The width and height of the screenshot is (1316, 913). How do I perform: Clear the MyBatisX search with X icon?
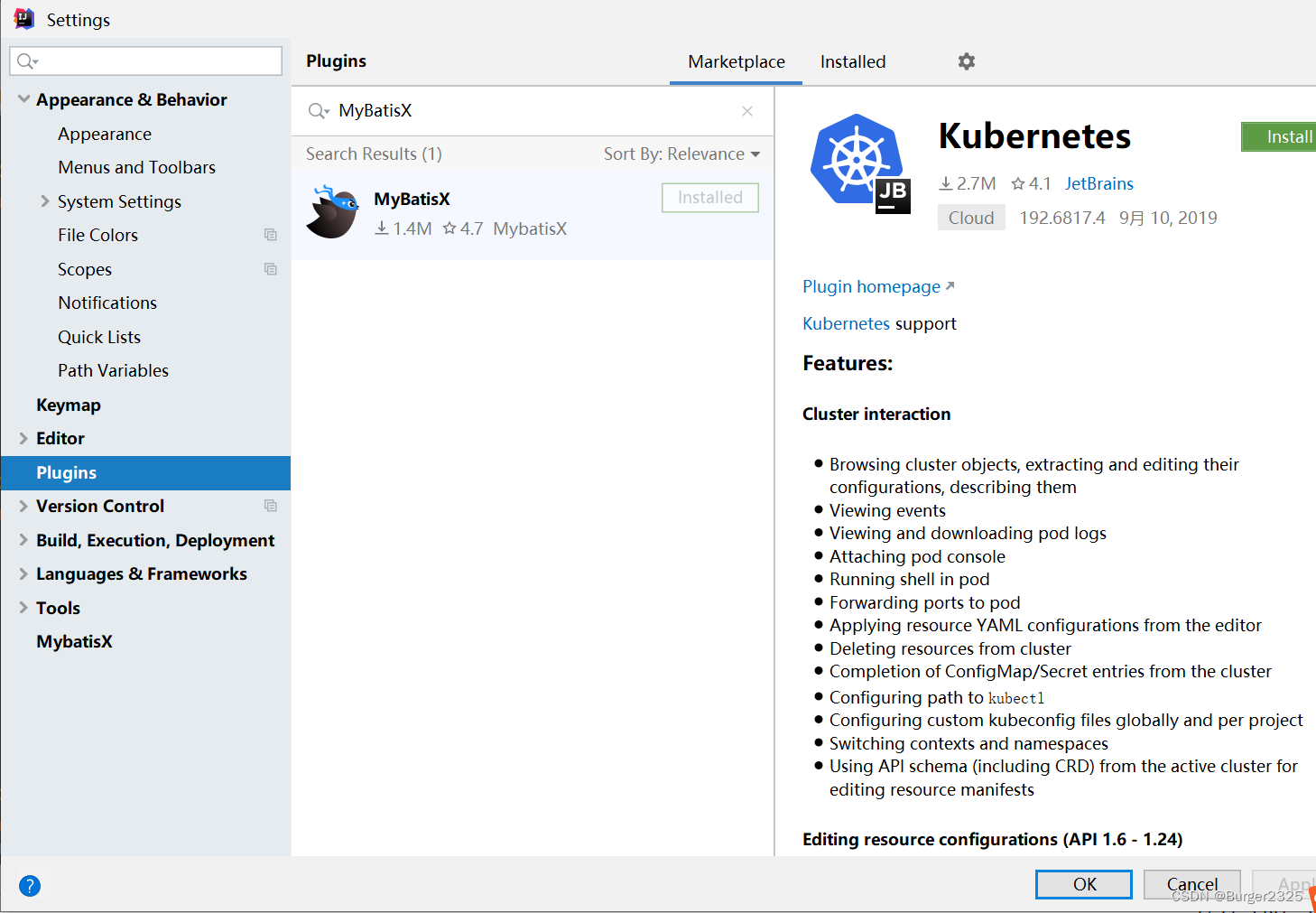(747, 111)
